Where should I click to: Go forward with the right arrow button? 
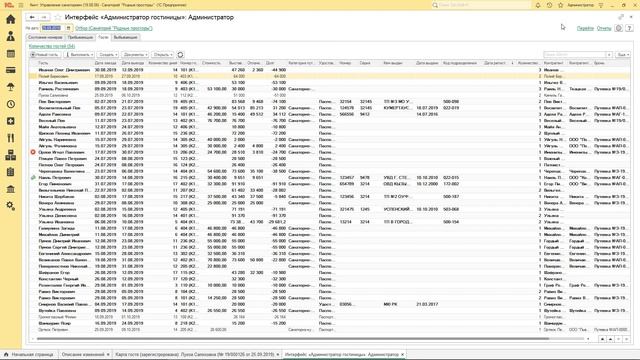point(44,17)
